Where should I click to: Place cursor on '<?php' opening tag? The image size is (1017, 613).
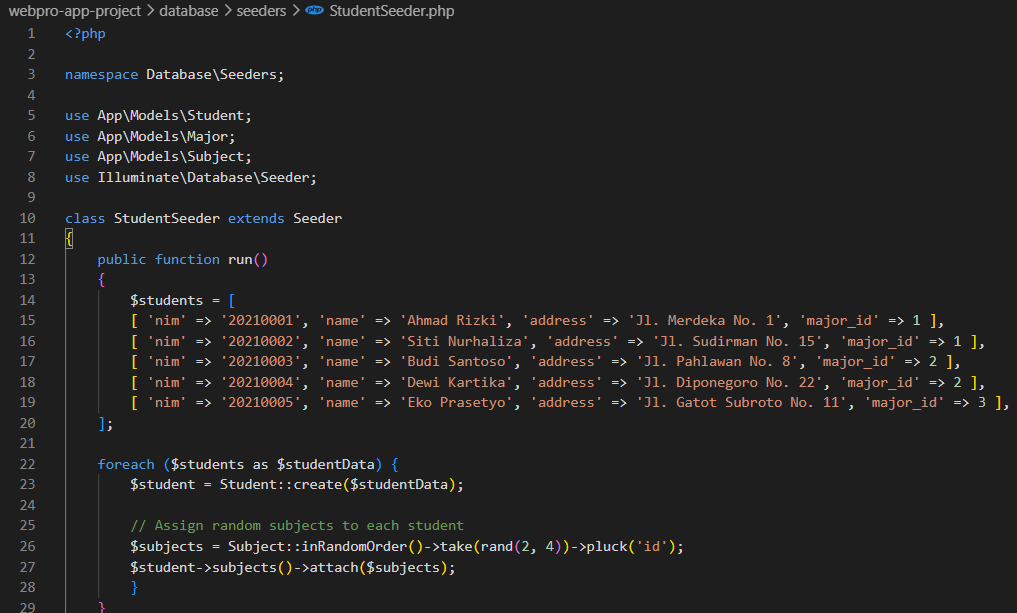coord(85,34)
